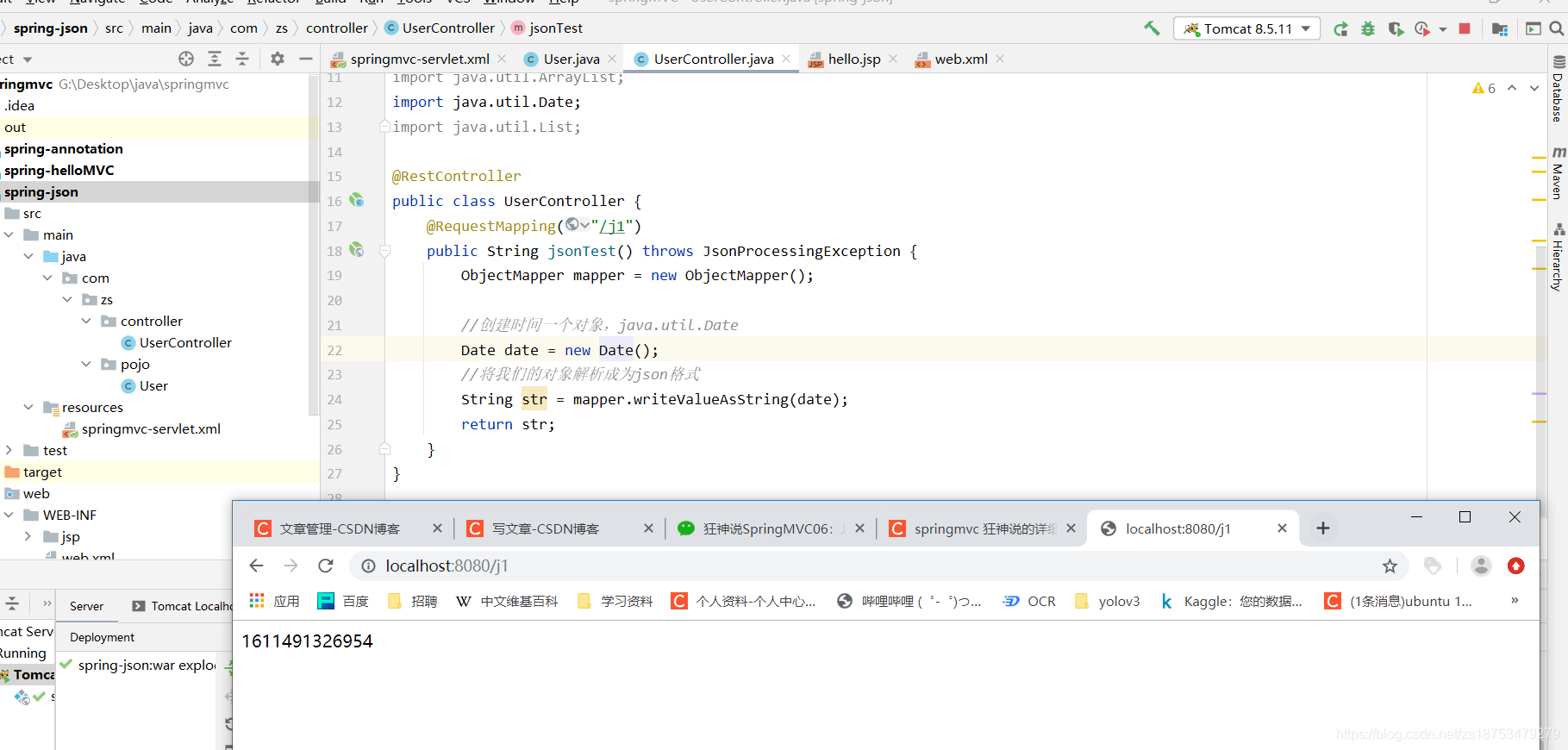Viewport: 1568px width, 750px height.
Task: Click the UserController breadcrumb in navigation bar
Action: [x=440, y=28]
